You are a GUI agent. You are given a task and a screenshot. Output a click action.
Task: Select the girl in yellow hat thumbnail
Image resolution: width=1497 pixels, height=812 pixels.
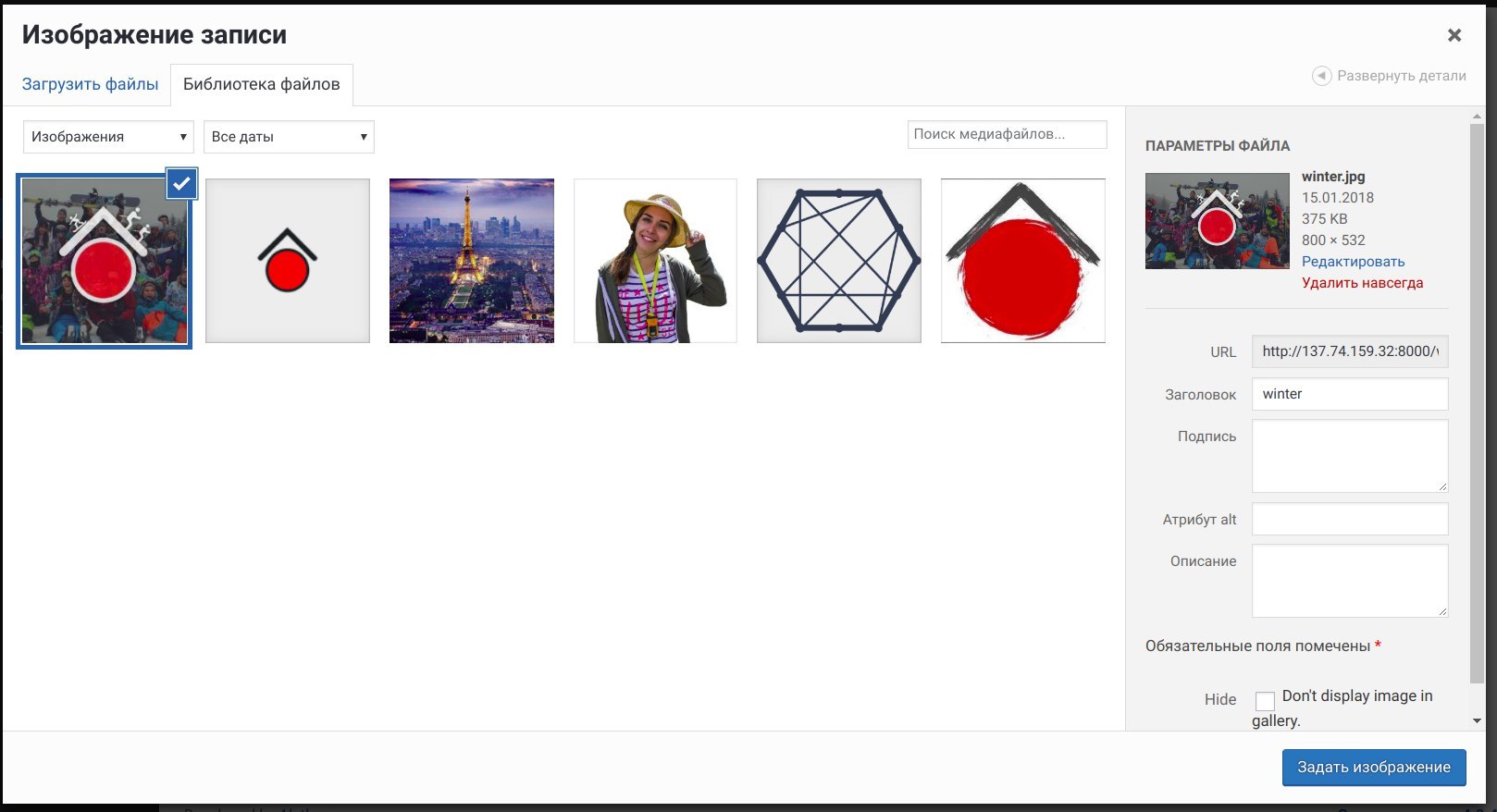coord(655,261)
